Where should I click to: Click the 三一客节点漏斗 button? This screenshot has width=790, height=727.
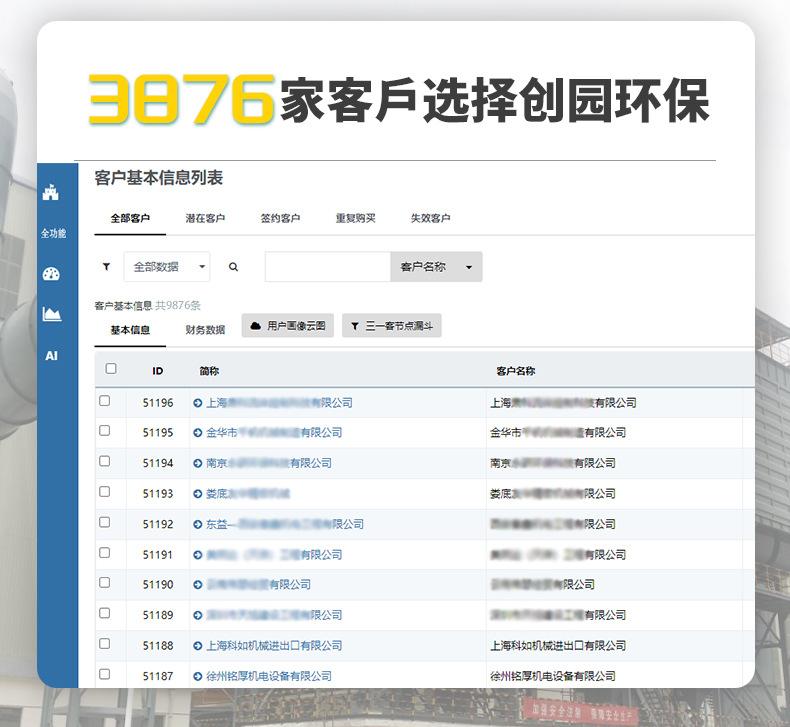point(391,326)
